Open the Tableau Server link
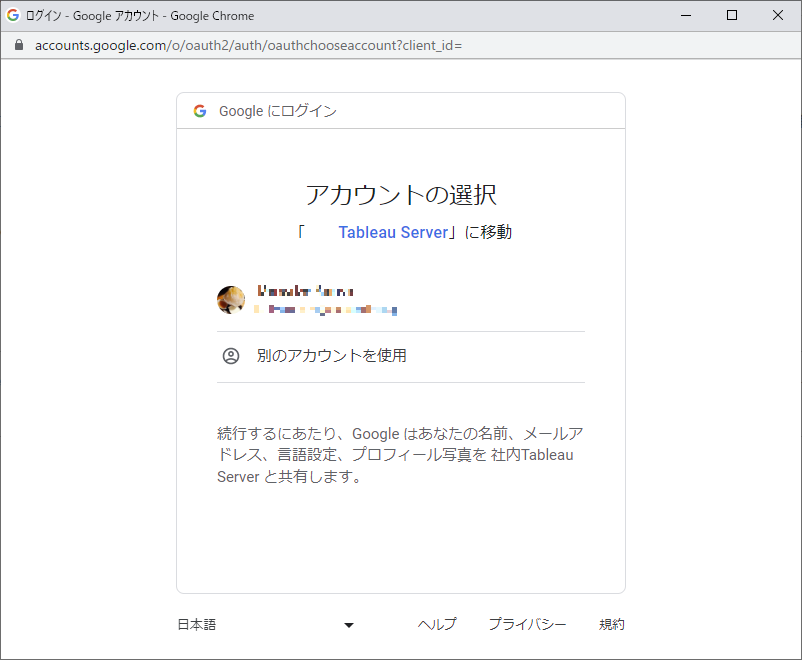 tap(393, 231)
